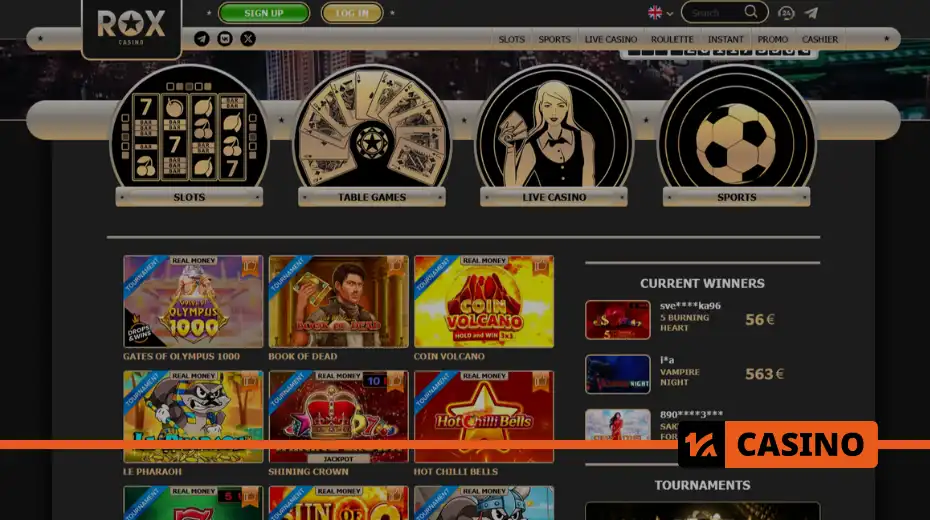Click the Coin Volcano title link
Screen dimensions: 930x520
(x=449, y=356)
